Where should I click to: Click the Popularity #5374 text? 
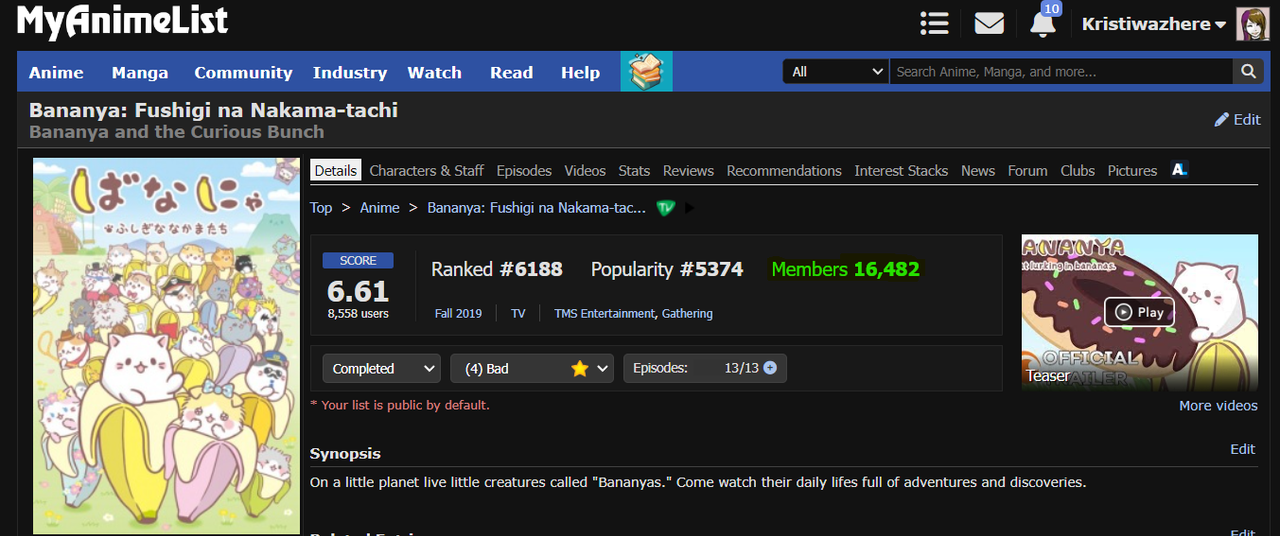tap(667, 269)
